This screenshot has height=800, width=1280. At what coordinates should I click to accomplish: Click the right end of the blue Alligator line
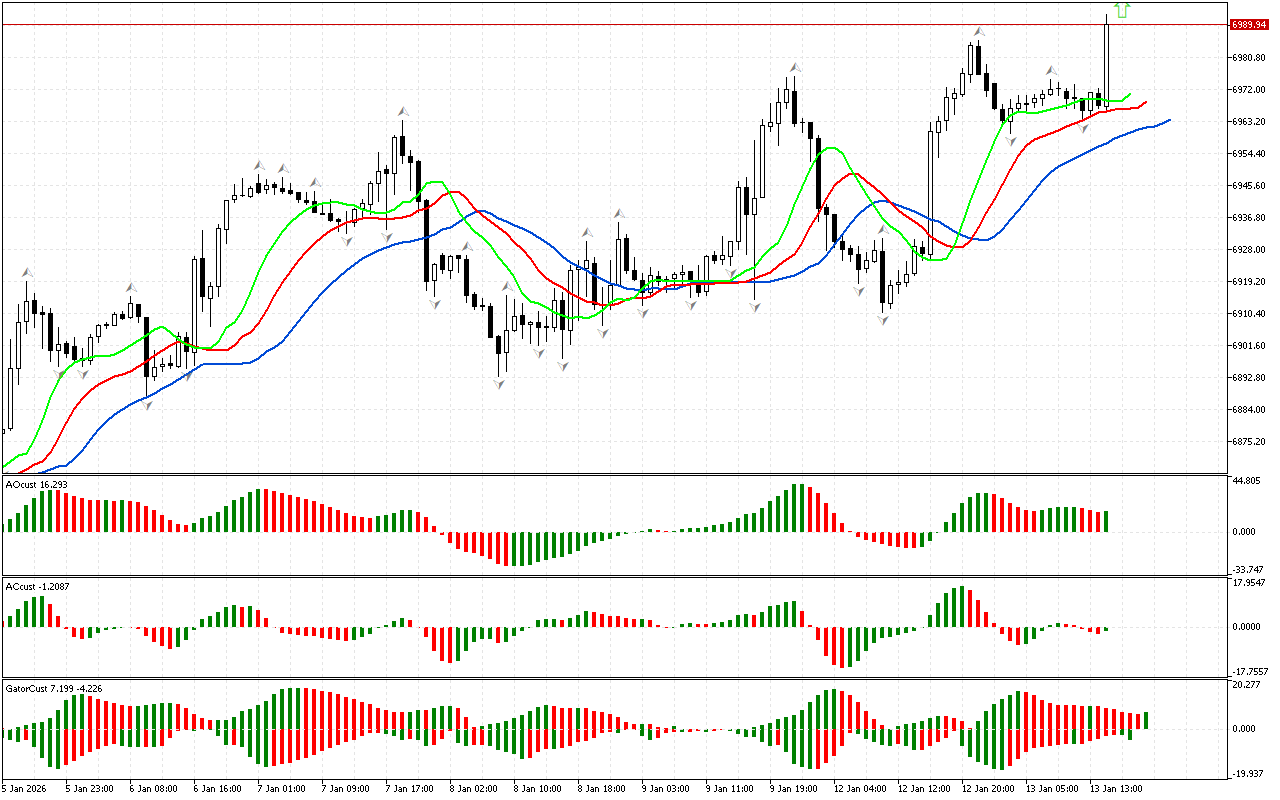[x=1167, y=120]
